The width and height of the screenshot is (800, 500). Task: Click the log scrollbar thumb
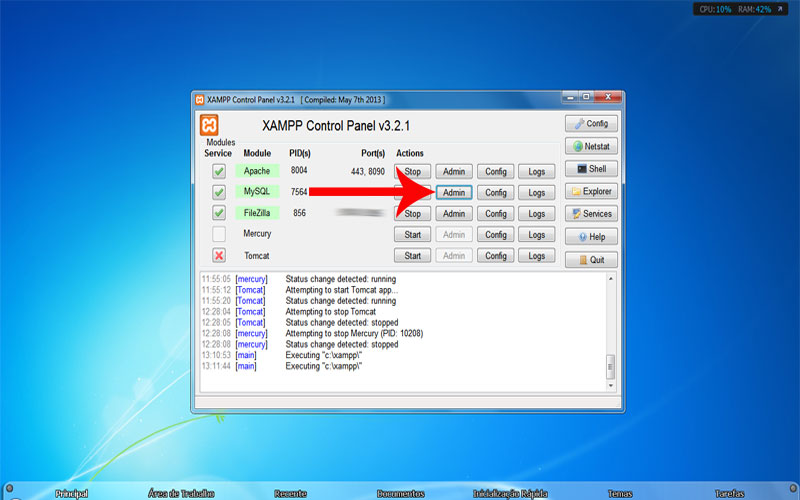[610, 366]
